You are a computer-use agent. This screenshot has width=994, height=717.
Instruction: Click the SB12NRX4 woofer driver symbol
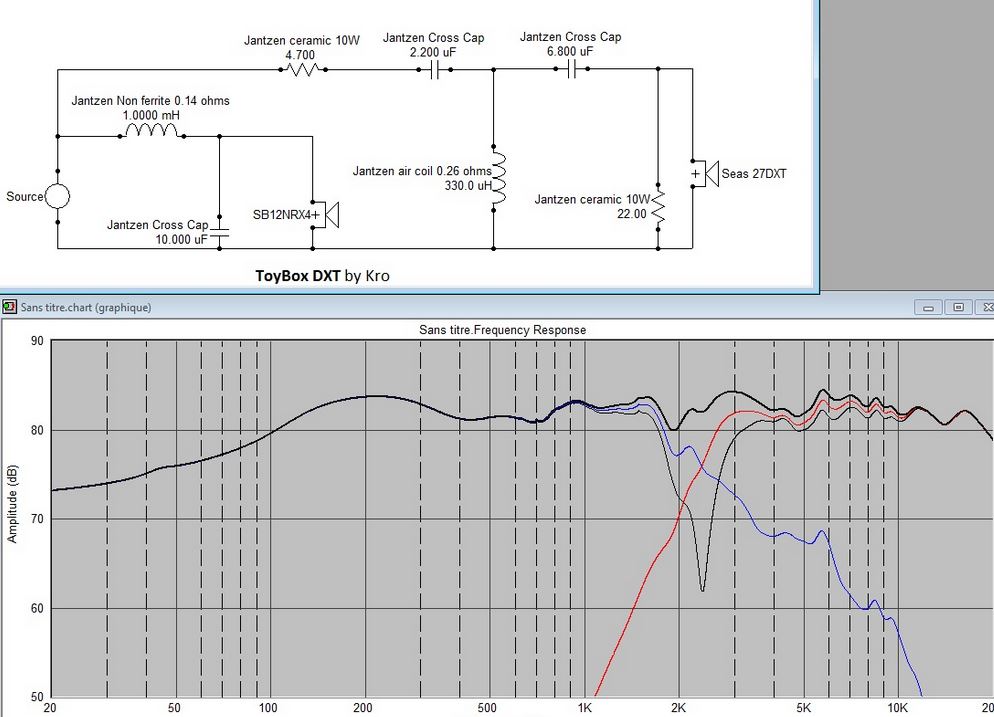(325, 214)
